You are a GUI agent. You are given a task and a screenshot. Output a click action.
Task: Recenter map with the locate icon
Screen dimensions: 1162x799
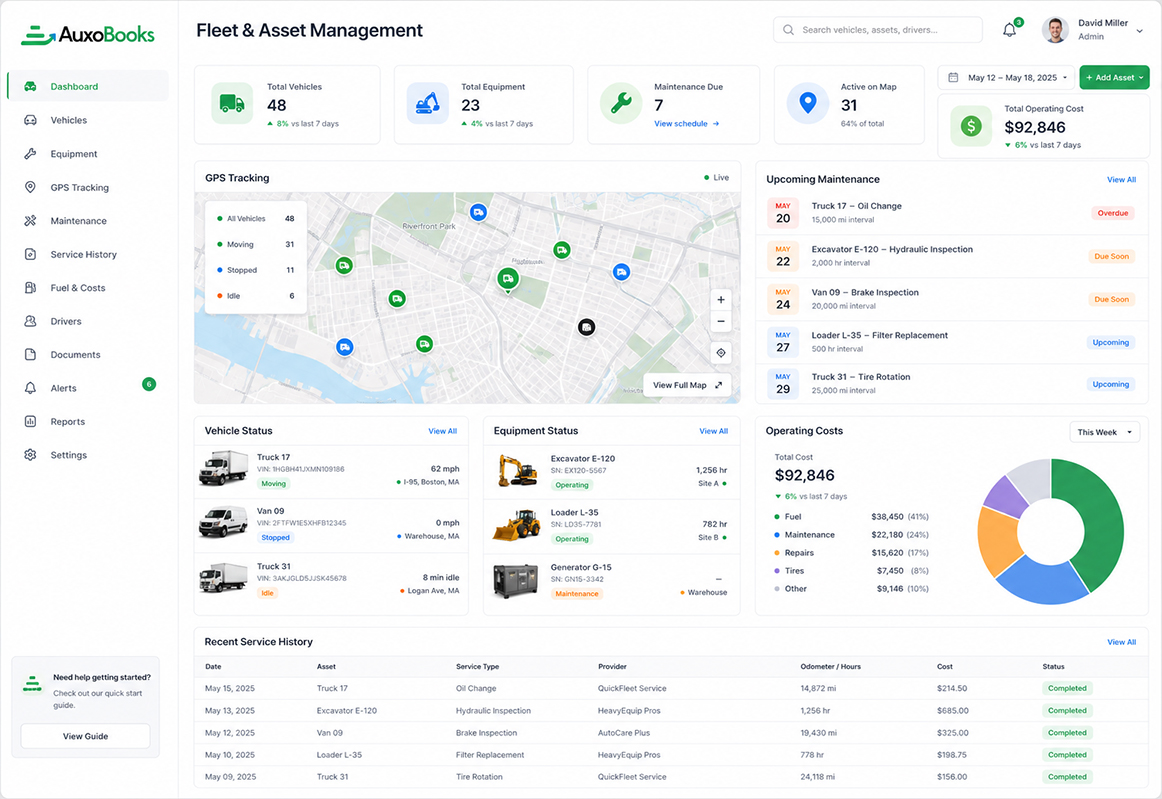point(720,353)
